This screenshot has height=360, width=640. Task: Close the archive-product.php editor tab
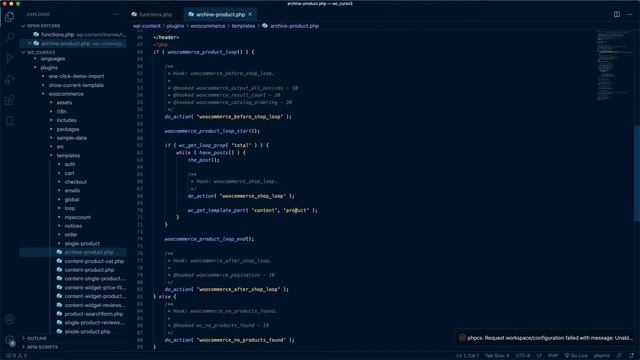tap(250, 14)
